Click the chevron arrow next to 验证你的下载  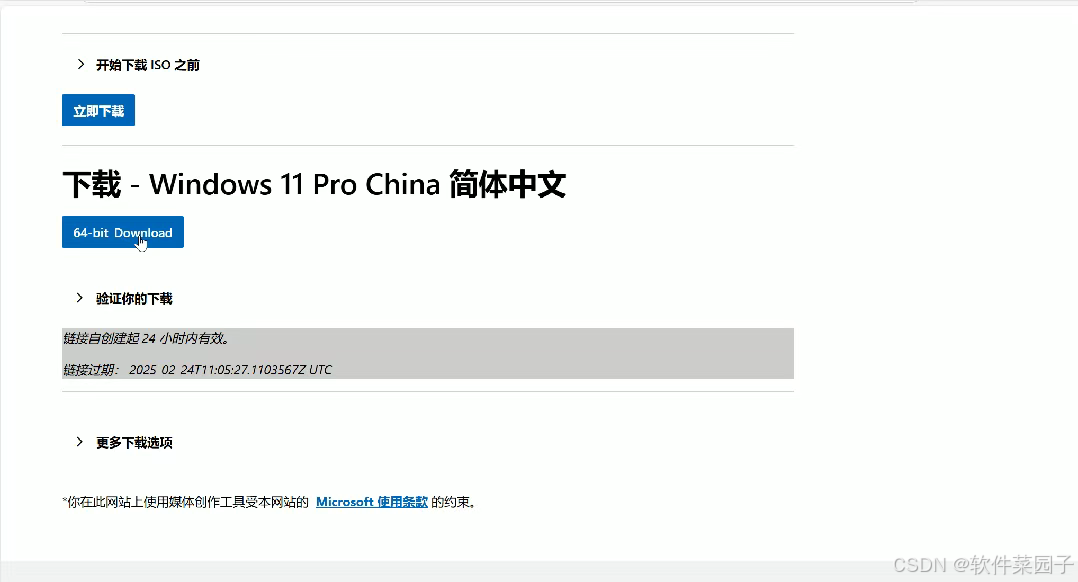(x=80, y=298)
